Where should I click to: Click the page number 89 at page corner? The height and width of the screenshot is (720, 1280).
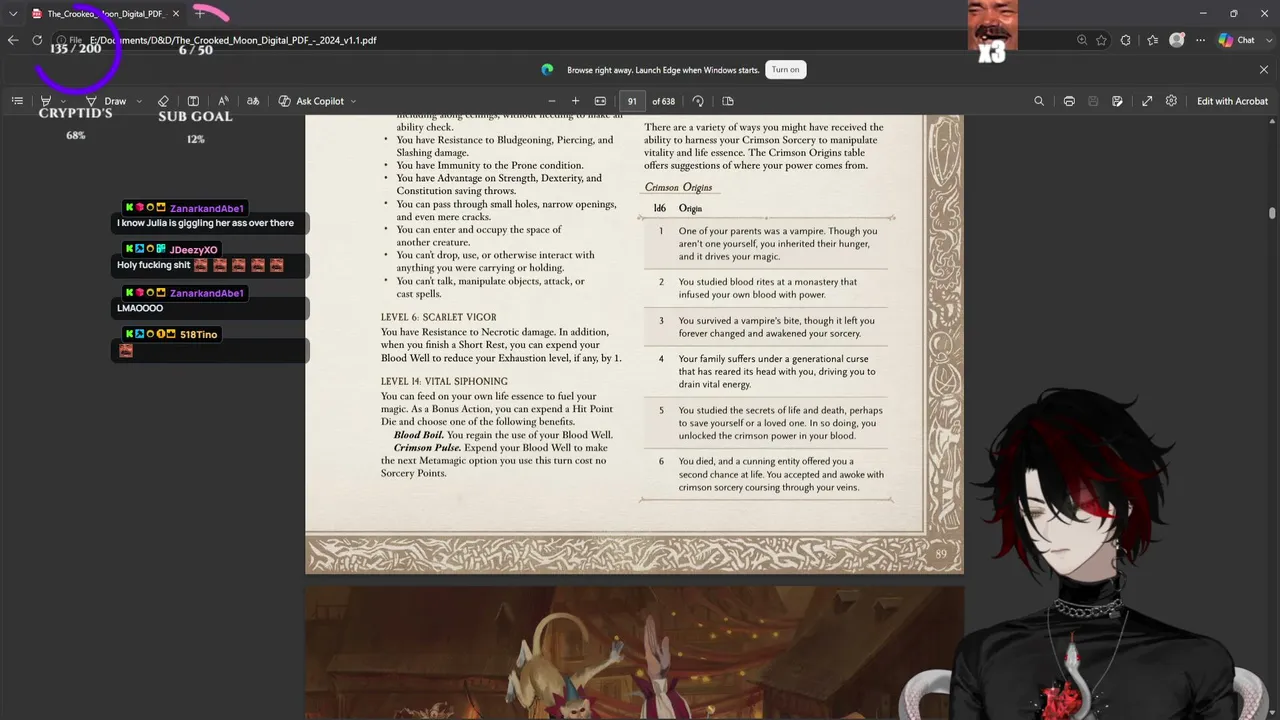[941, 553]
